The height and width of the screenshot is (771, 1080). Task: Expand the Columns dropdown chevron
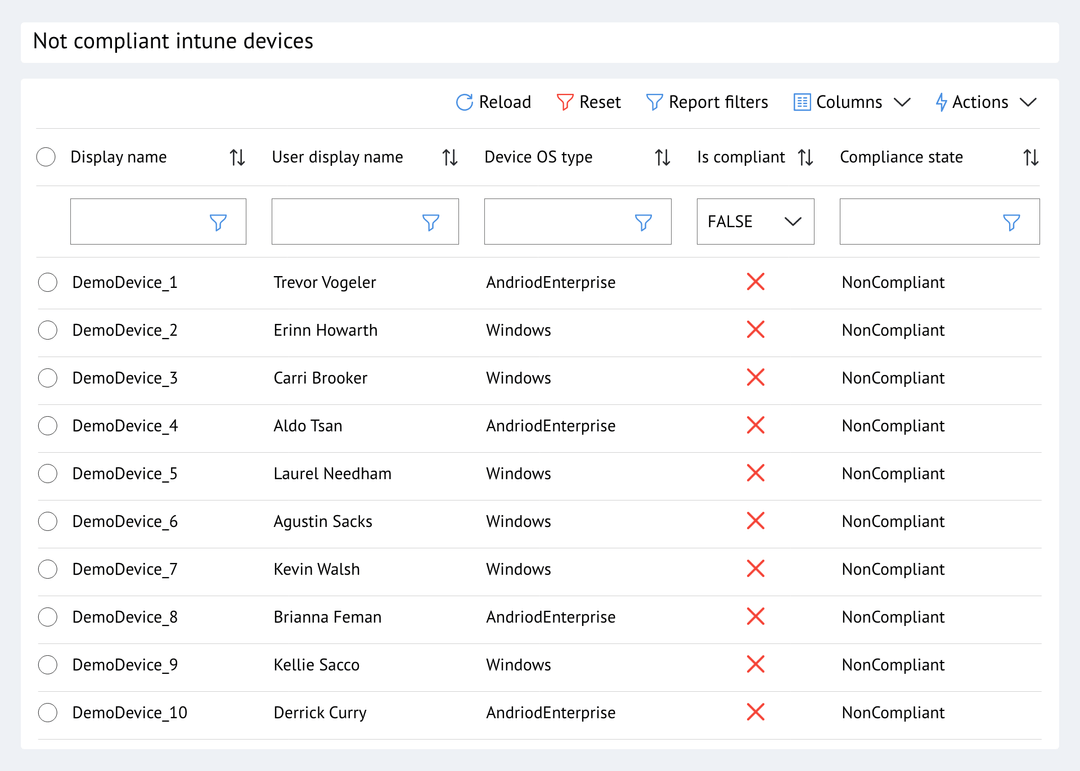[x=903, y=102]
